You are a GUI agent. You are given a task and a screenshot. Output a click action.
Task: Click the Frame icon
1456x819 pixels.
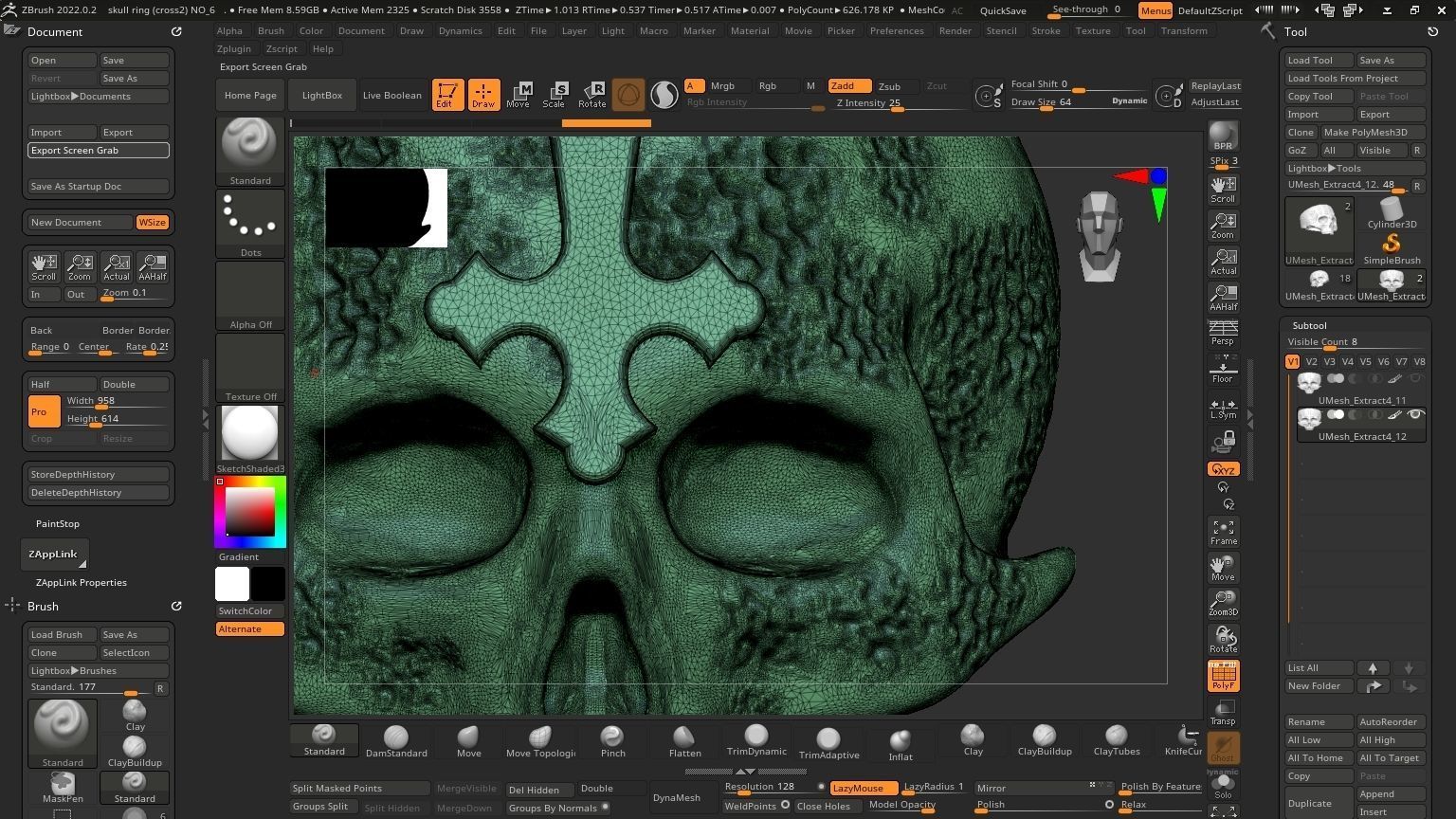click(1223, 533)
